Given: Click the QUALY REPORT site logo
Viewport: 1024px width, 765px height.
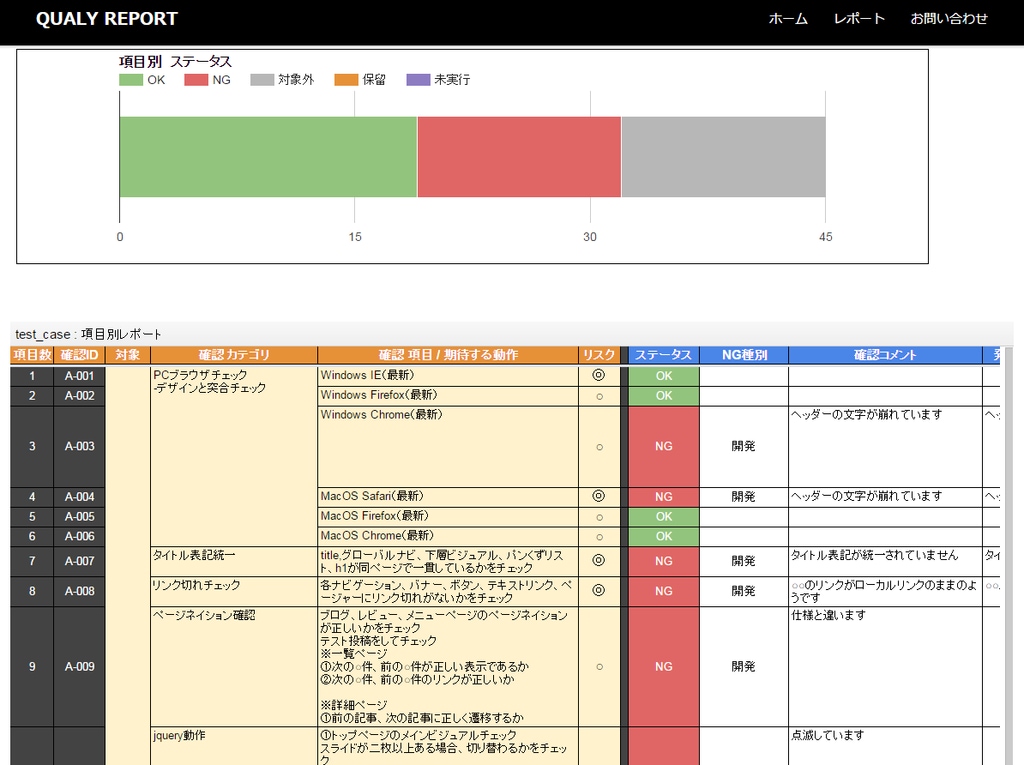Looking at the screenshot, I should [106, 19].
